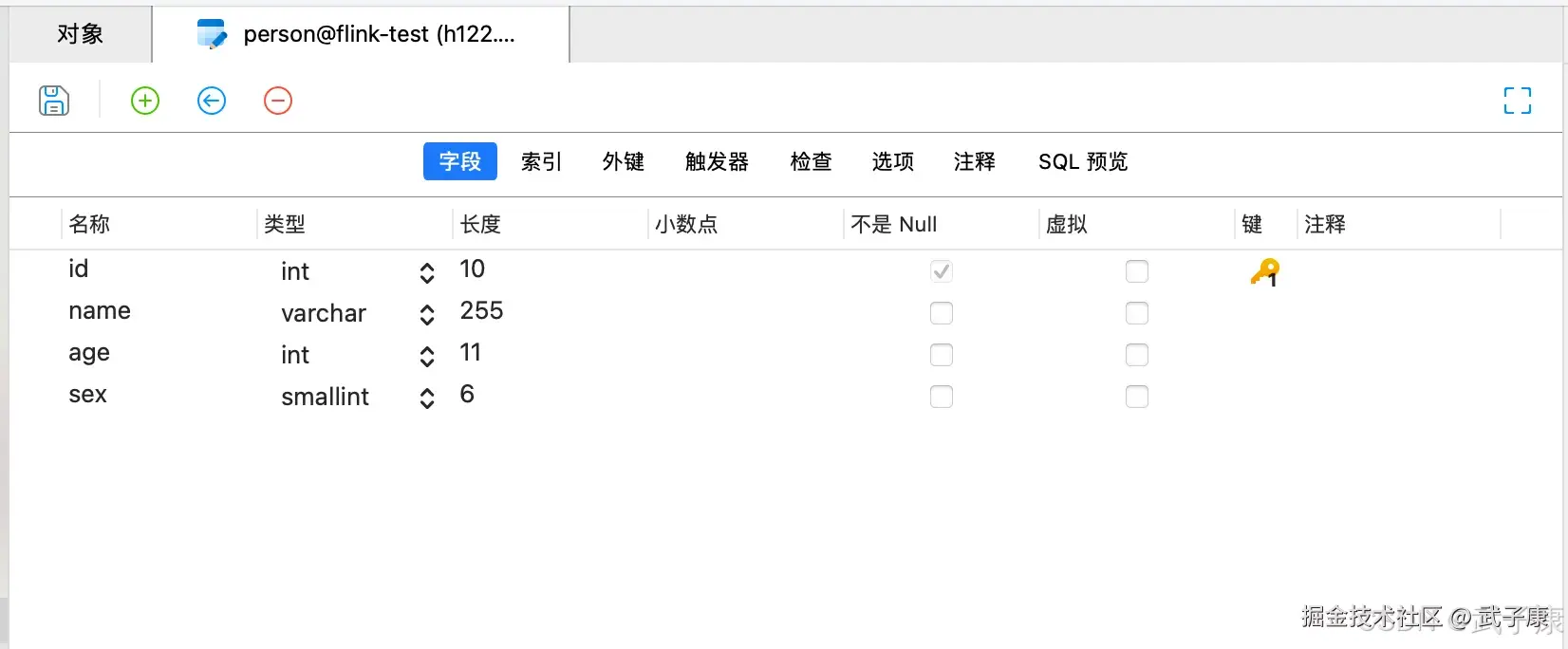Open smallint type dropdown for sex

427,398
